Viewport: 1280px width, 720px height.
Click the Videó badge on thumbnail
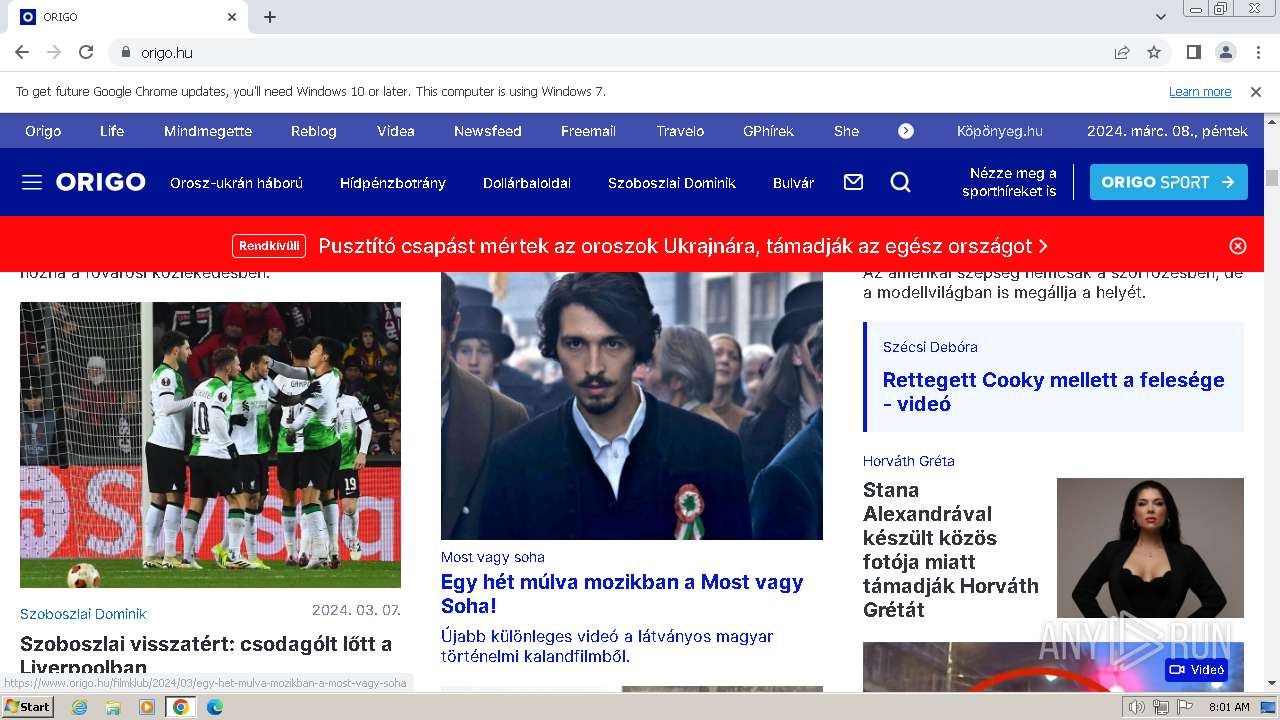pyautogui.click(x=1196, y=669)
